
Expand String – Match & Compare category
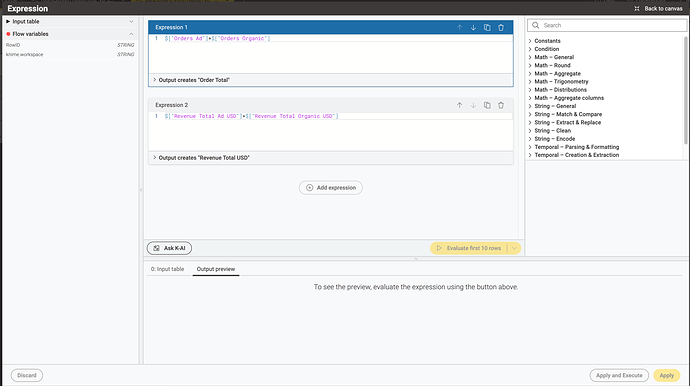(530, 114)
